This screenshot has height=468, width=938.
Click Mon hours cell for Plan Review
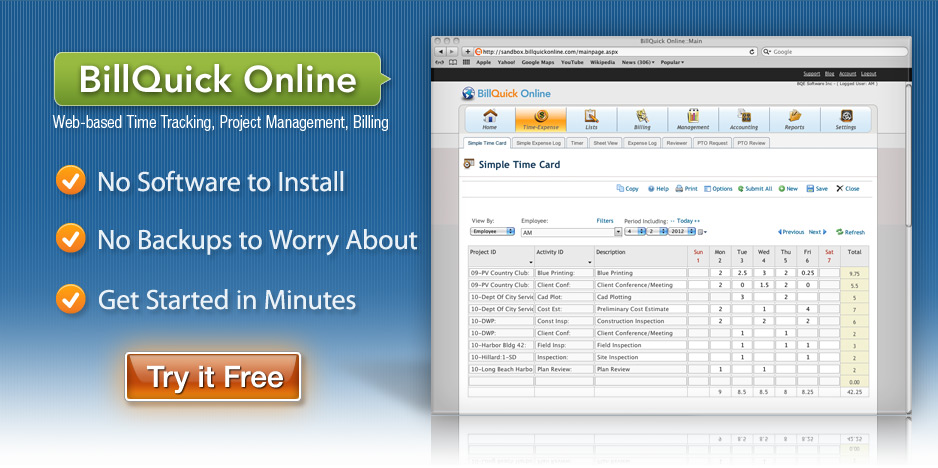(720, 369)
